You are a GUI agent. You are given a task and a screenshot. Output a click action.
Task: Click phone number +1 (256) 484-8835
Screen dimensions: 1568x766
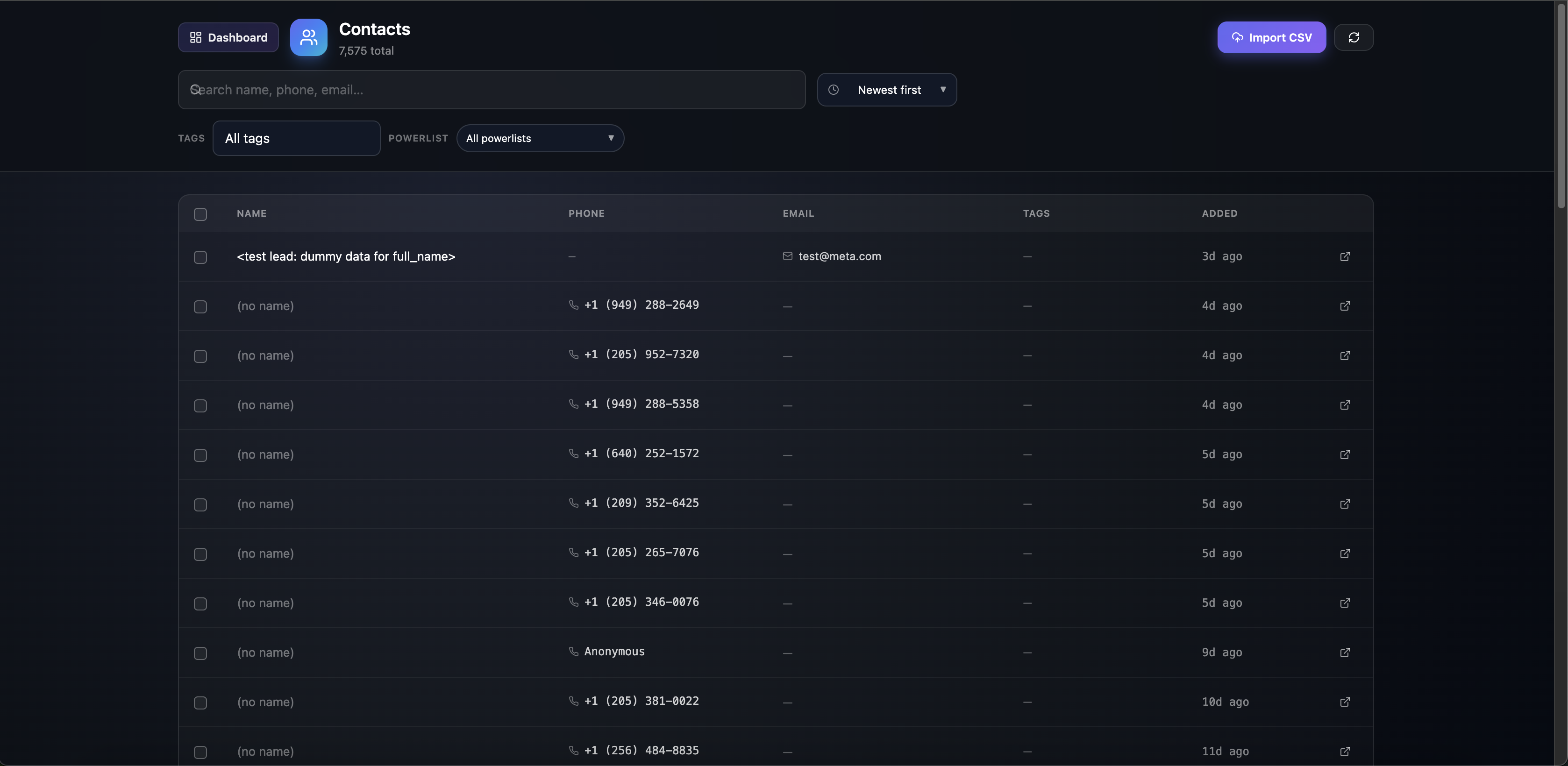pos(641,750)
